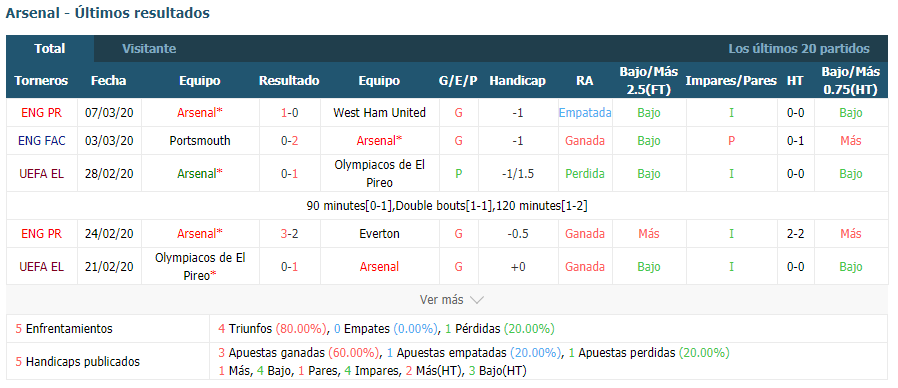This screenshot has height=388, width=898.
Task: Click the Impares/Pares column header
Action: [731, 81]
